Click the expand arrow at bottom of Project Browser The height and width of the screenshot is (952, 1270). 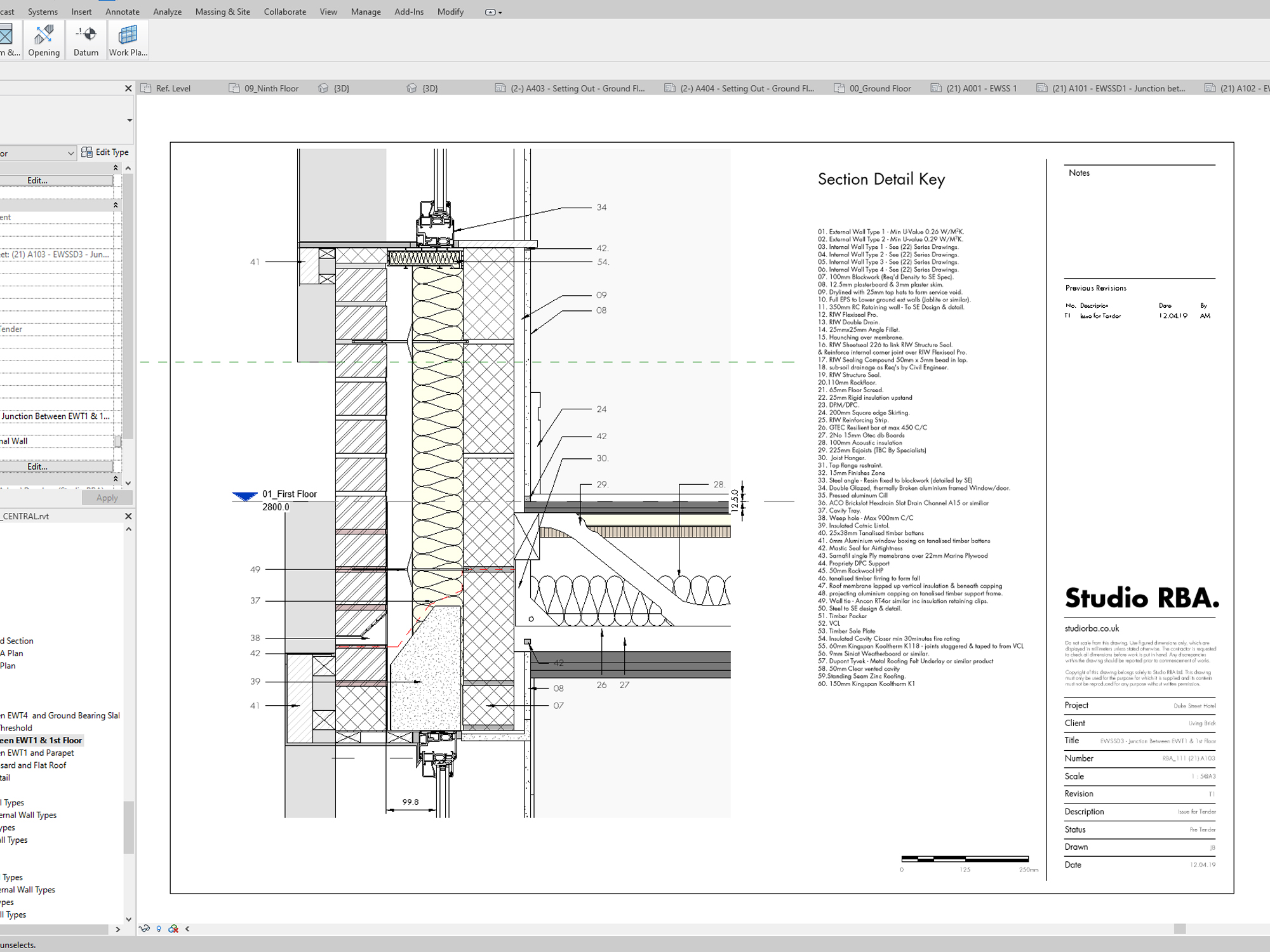coord(118,930)
